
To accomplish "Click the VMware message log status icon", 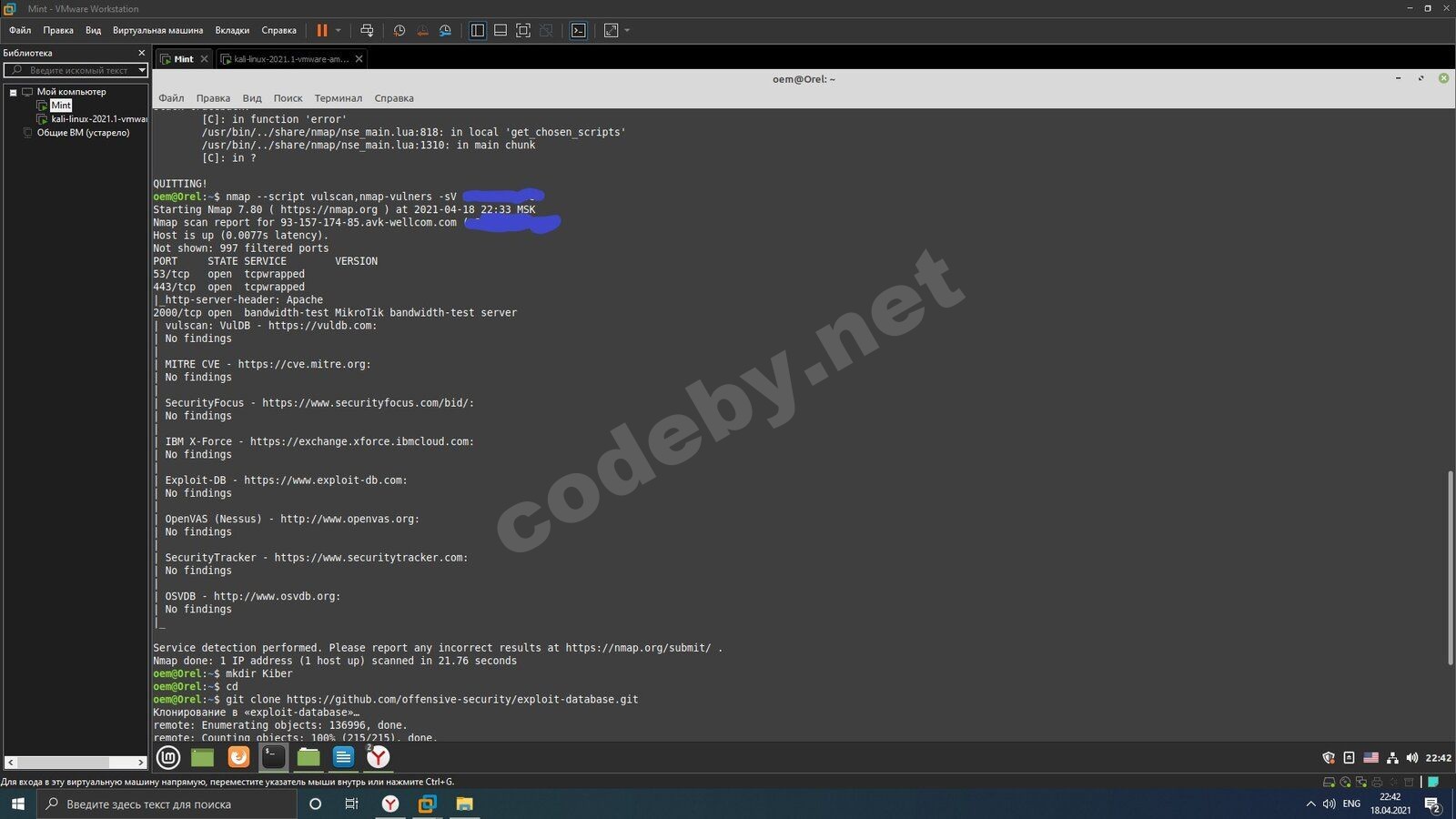I will tap(1433, 782).
